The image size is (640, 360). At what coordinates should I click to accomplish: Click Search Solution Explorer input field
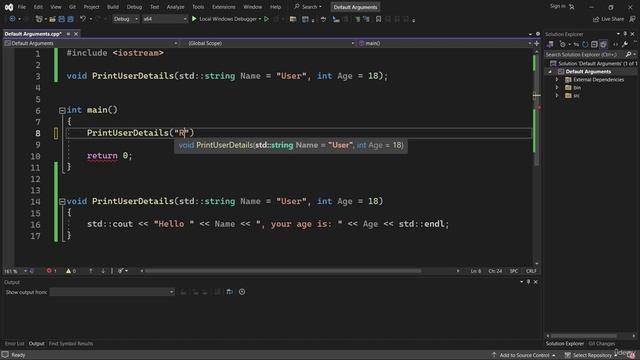pyautogui.click(x=585, y=54)
